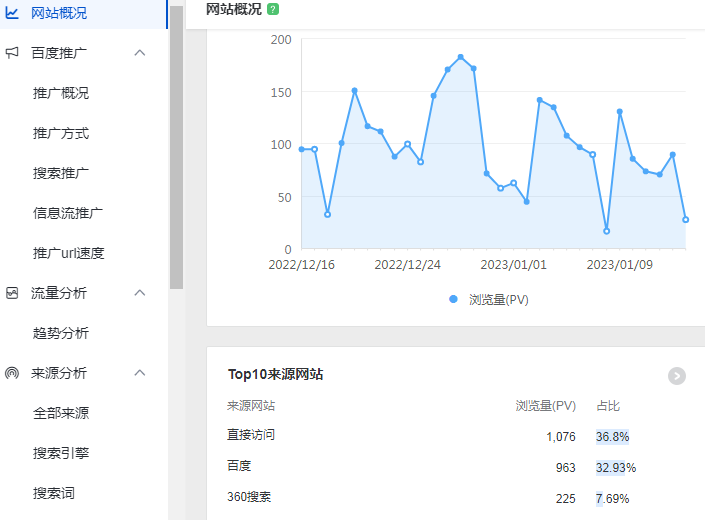The height and width of the screenshot is (520, 705).
Task: Open 推广概况 in the sidebar
Action: (x=61, y=93)
